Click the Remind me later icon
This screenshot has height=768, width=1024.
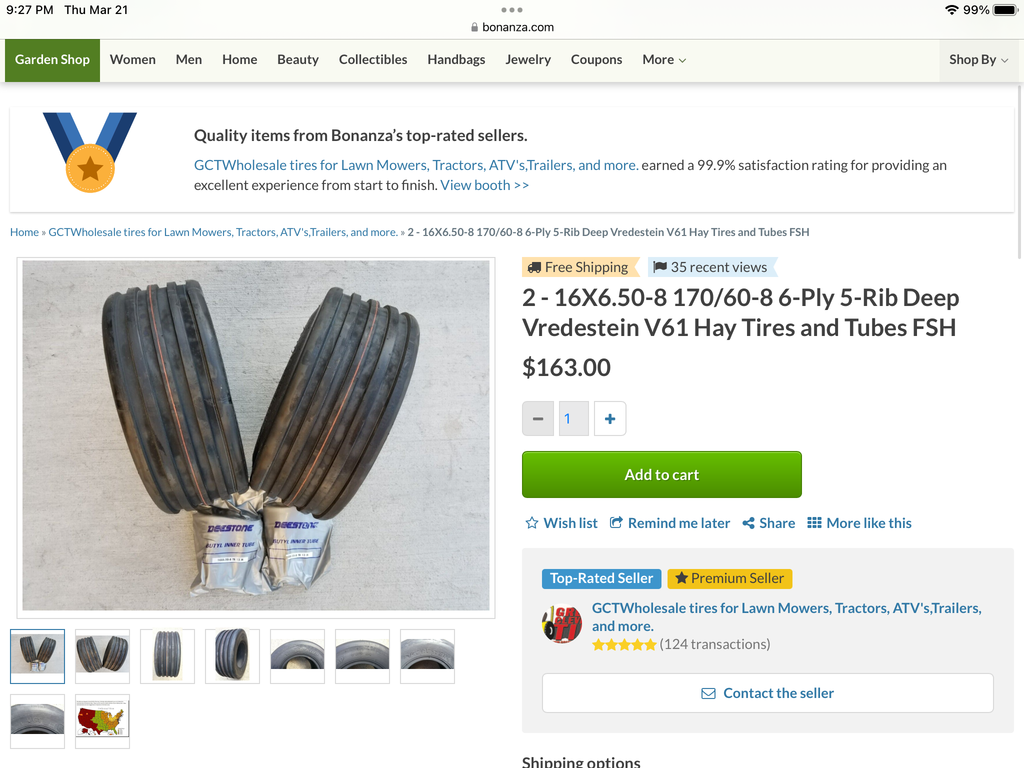617,523
